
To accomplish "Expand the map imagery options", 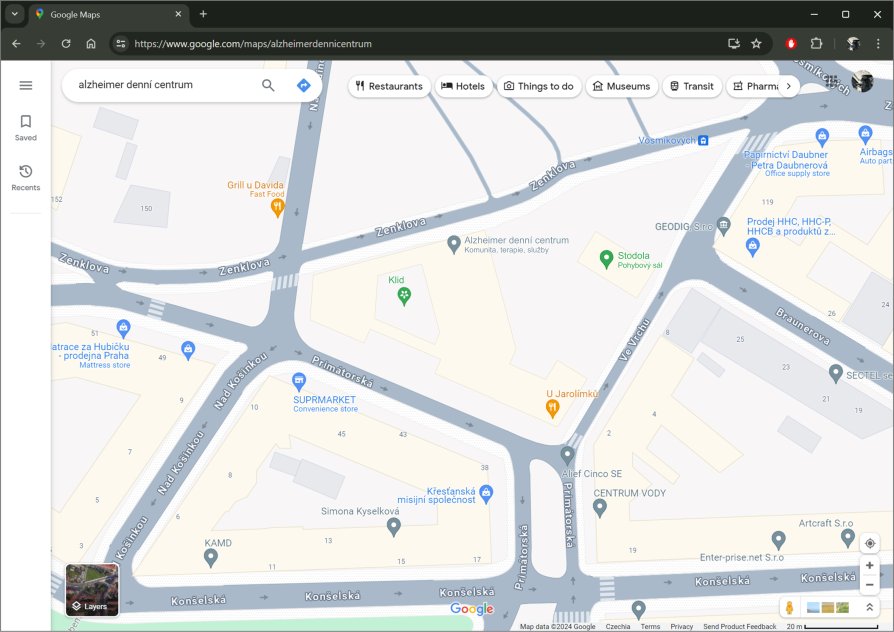I will [869, 607].
